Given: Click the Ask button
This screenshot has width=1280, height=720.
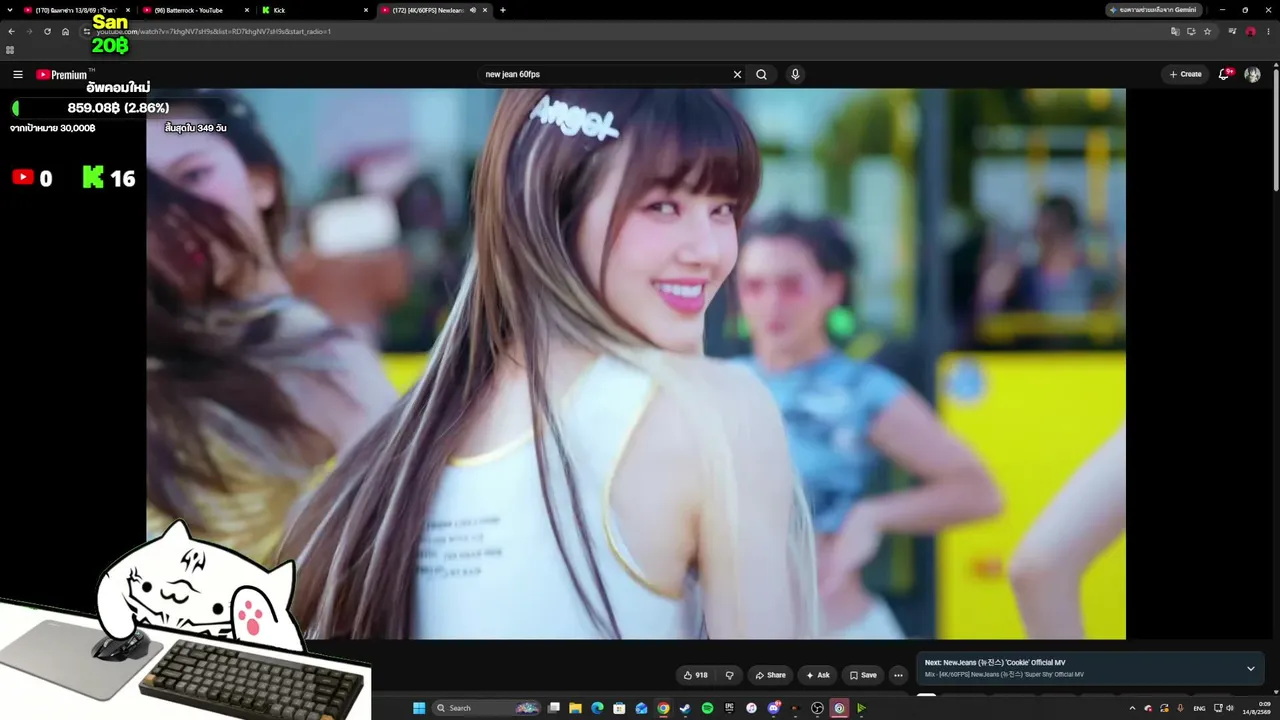Looking at the screenshot, I should 817,675.
